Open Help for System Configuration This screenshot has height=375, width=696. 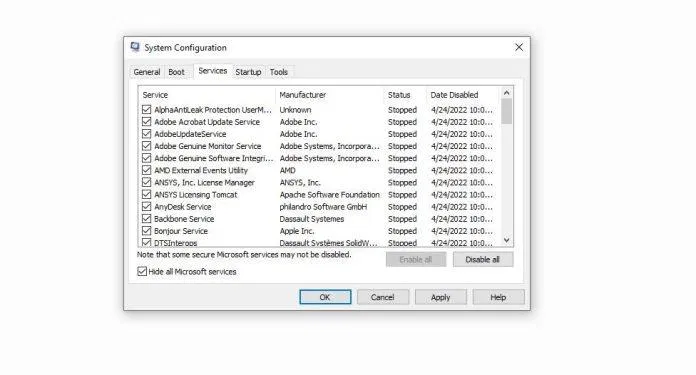click(x=498, y=297)
